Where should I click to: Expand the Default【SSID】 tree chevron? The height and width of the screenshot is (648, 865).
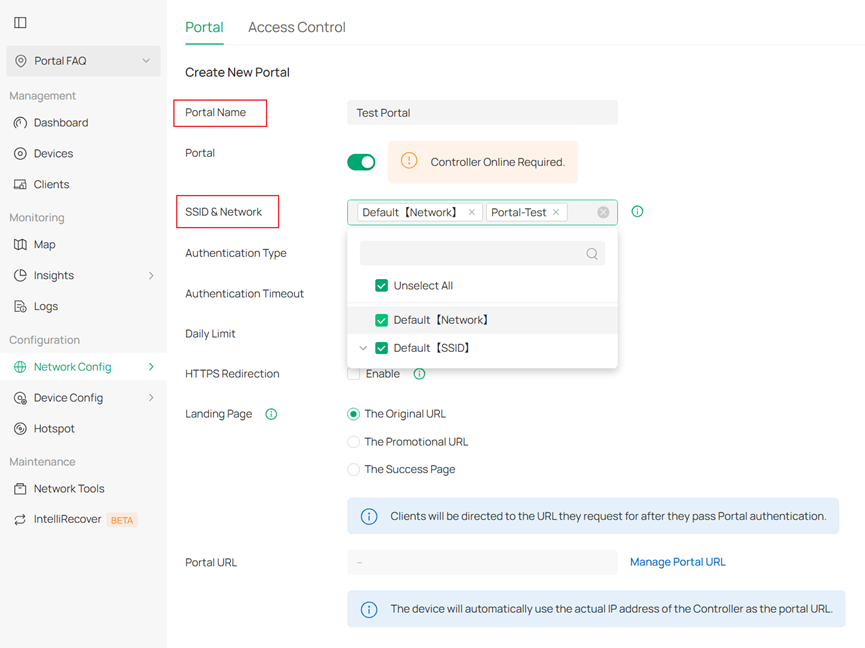(363, 349)
